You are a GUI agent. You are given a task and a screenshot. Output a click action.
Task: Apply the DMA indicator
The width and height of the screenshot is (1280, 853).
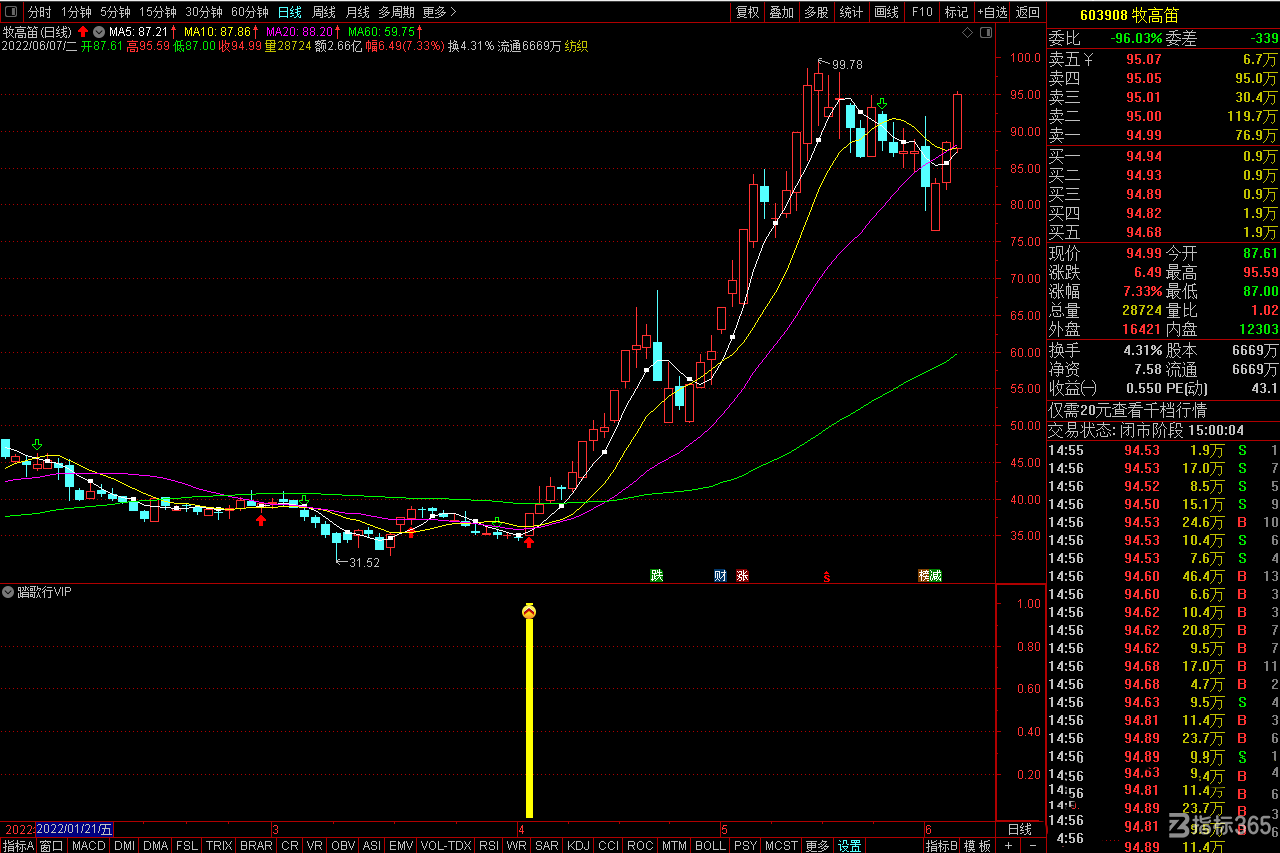tap(156, 845)
